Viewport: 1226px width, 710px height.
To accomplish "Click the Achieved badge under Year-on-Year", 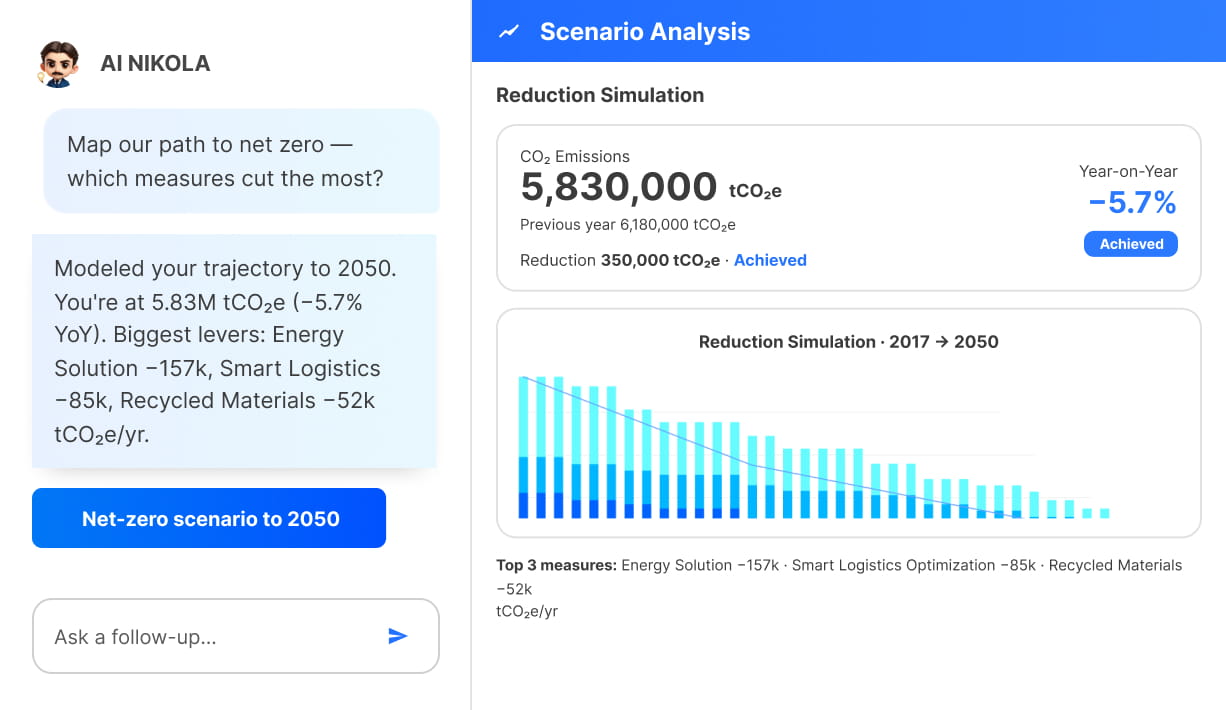I will (1131, 244).
